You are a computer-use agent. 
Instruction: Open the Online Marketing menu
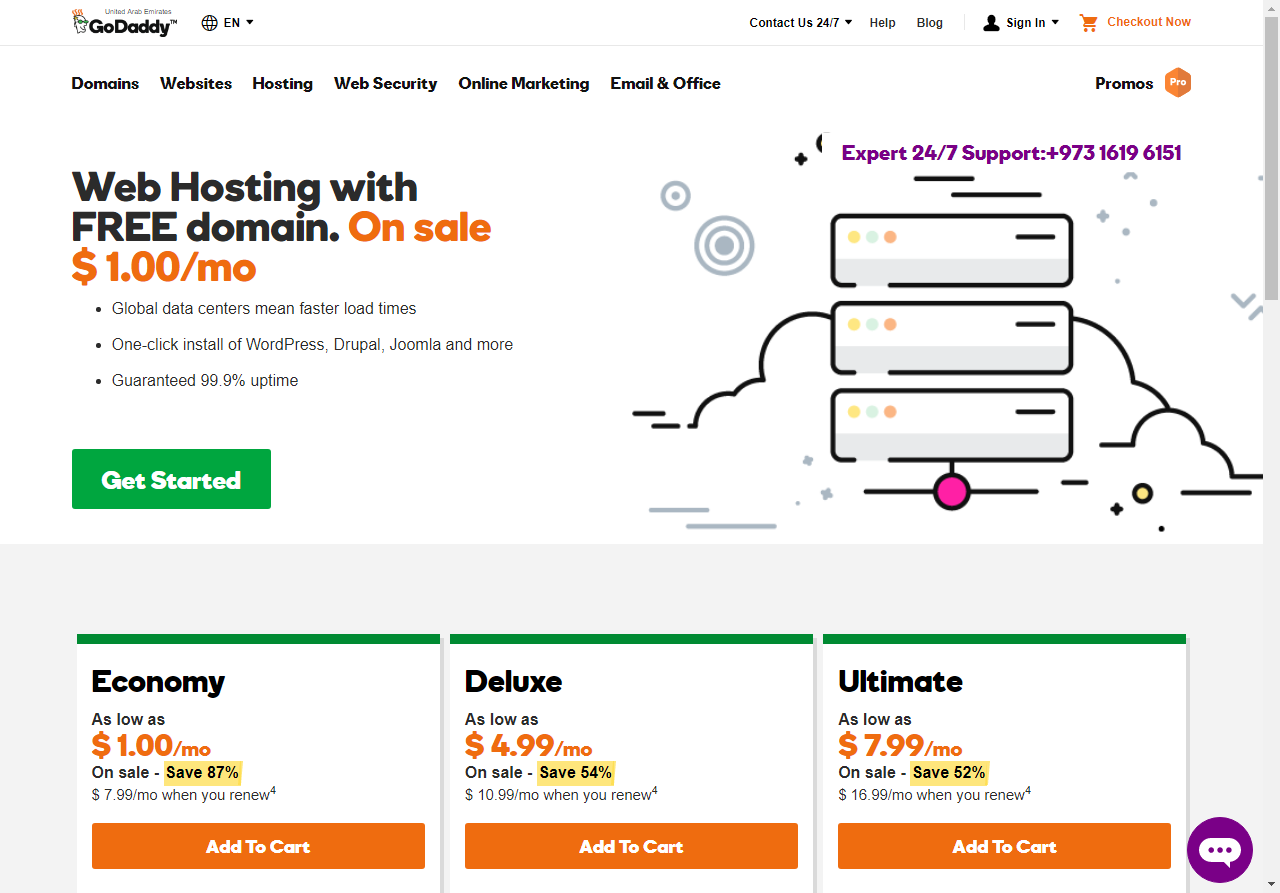click(524, 84)
